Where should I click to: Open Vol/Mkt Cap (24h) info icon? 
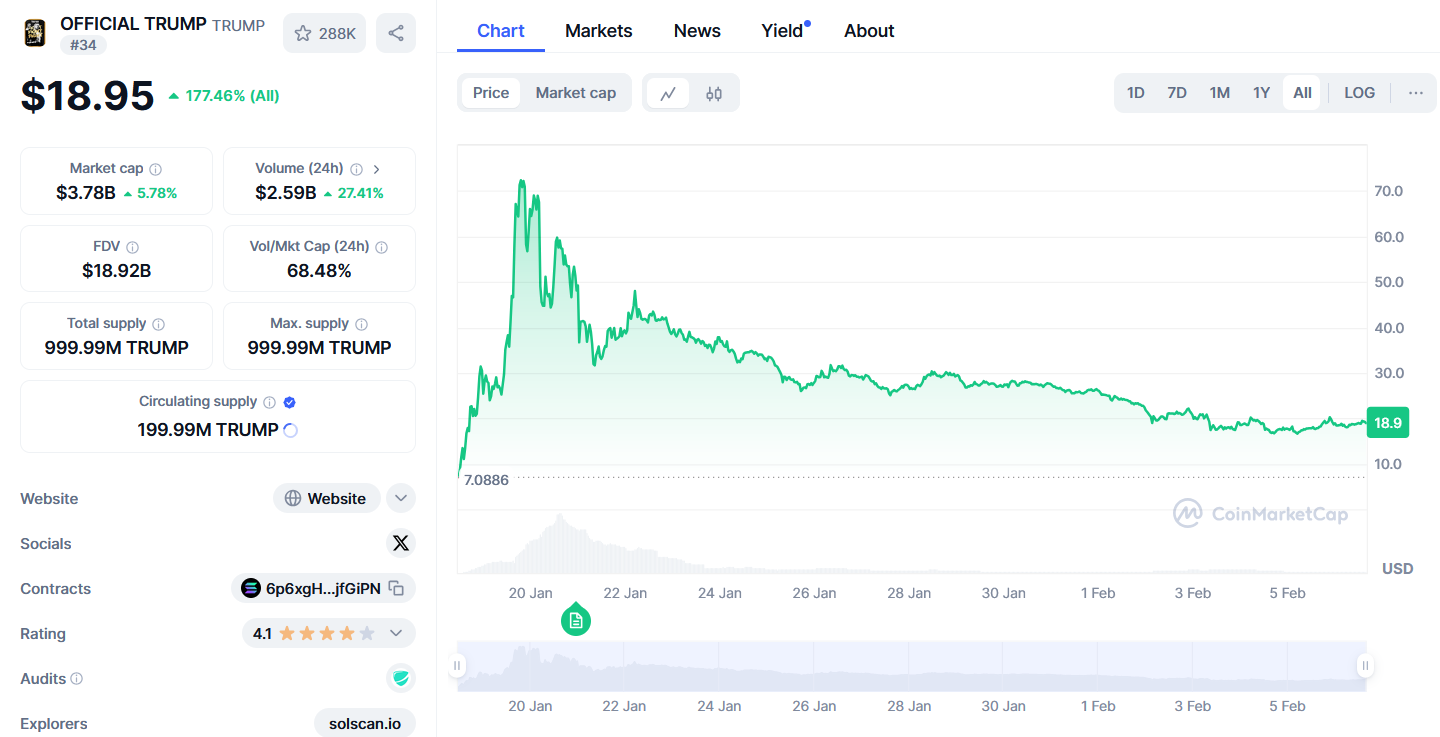(x=381, y=247)
